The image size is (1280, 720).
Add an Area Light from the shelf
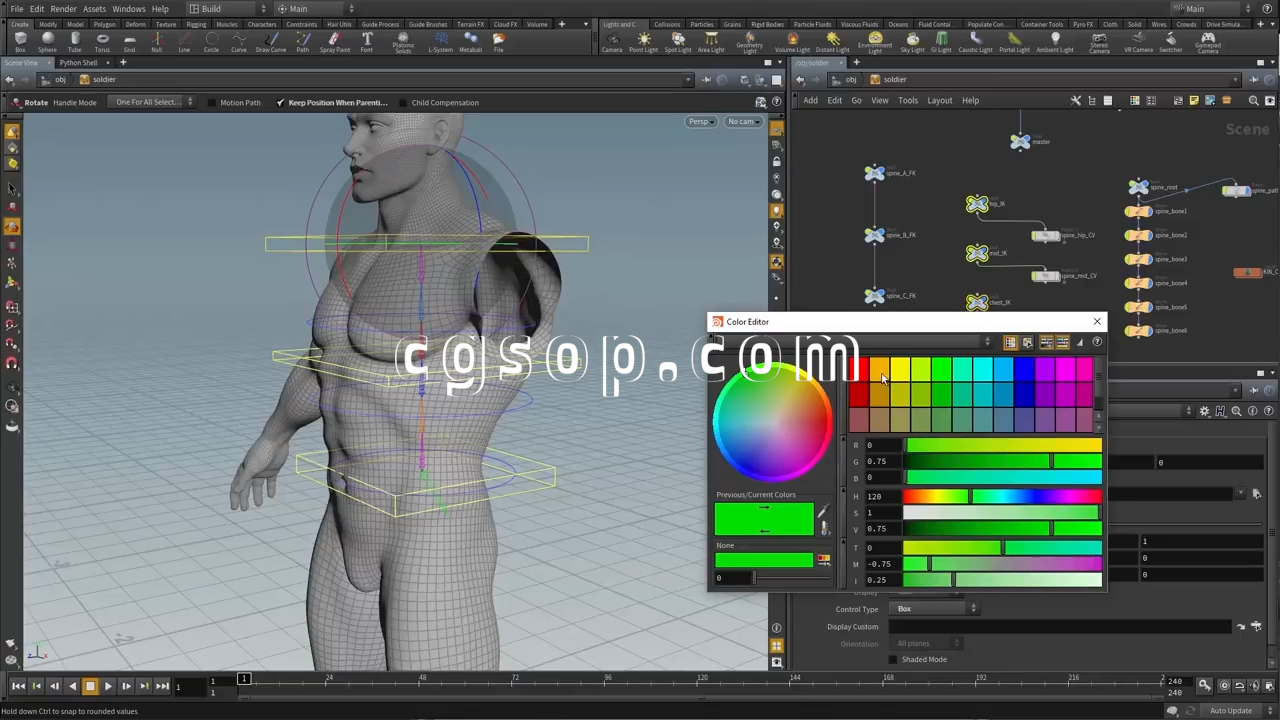711,42
